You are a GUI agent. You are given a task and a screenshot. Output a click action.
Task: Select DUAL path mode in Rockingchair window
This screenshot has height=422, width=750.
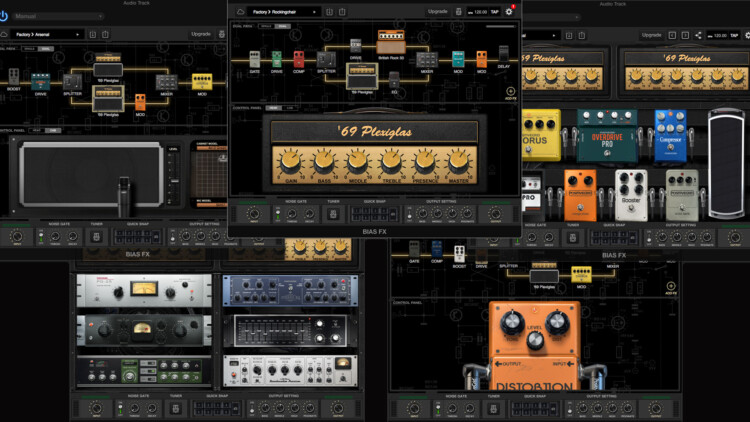[282, 26]
